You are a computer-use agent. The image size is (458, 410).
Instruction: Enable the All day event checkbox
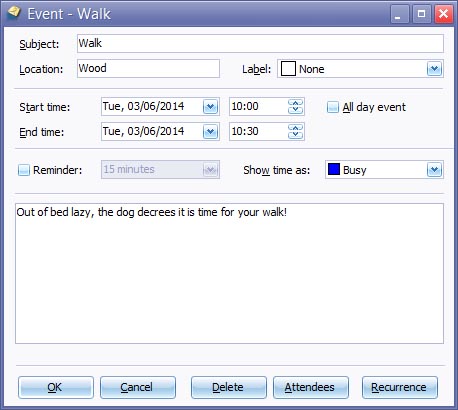tap(333, 107)
